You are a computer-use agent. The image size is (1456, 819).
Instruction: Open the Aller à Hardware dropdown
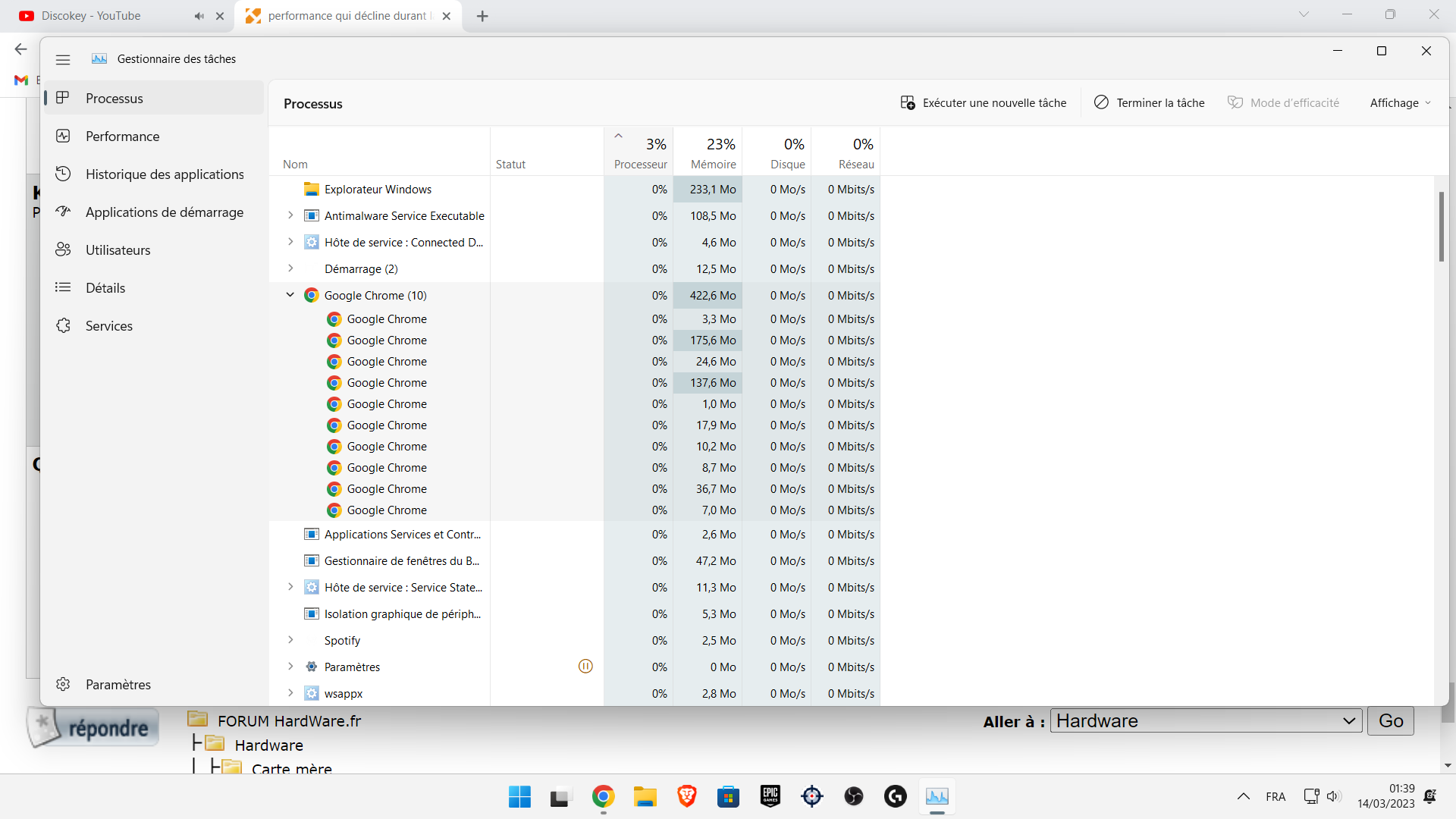point(1206,721)
